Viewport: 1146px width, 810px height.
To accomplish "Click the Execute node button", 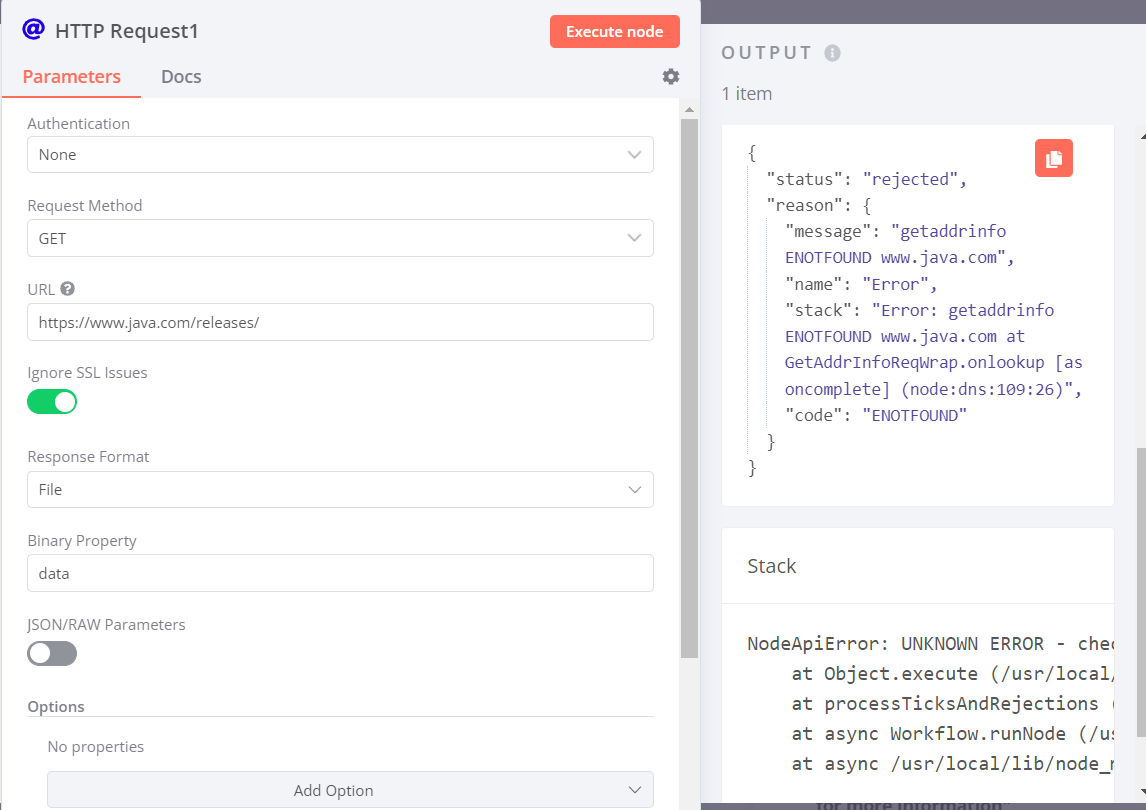I will pyautogui.click(x=615, y=31).
